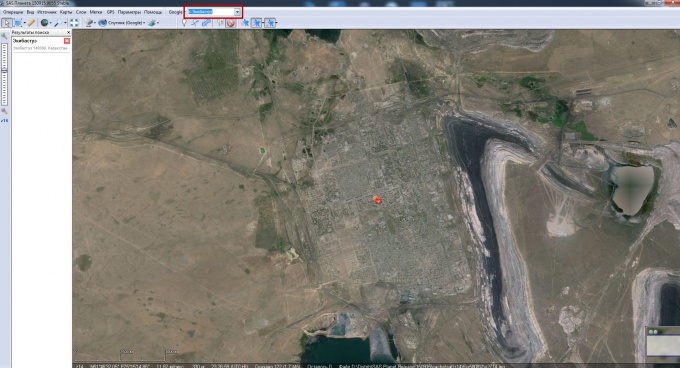Select the arrow cursor move tool
Viewport: 680px width, 368px height.
click(7, 23)
